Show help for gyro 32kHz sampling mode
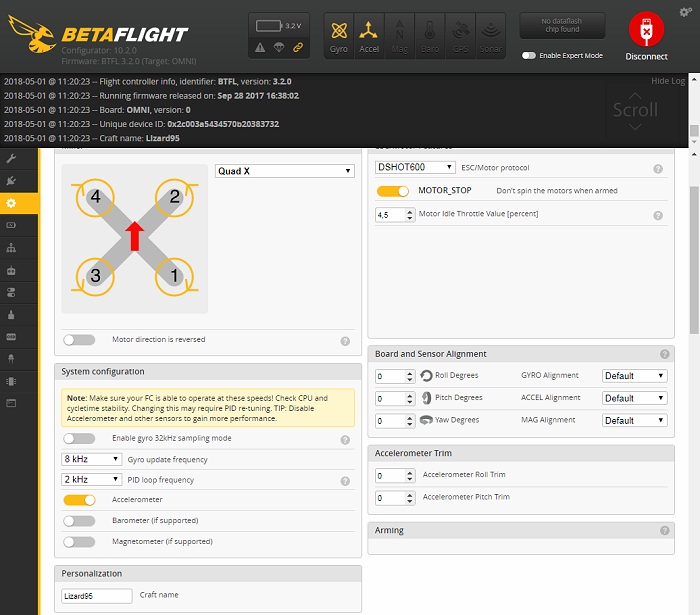 345,440
